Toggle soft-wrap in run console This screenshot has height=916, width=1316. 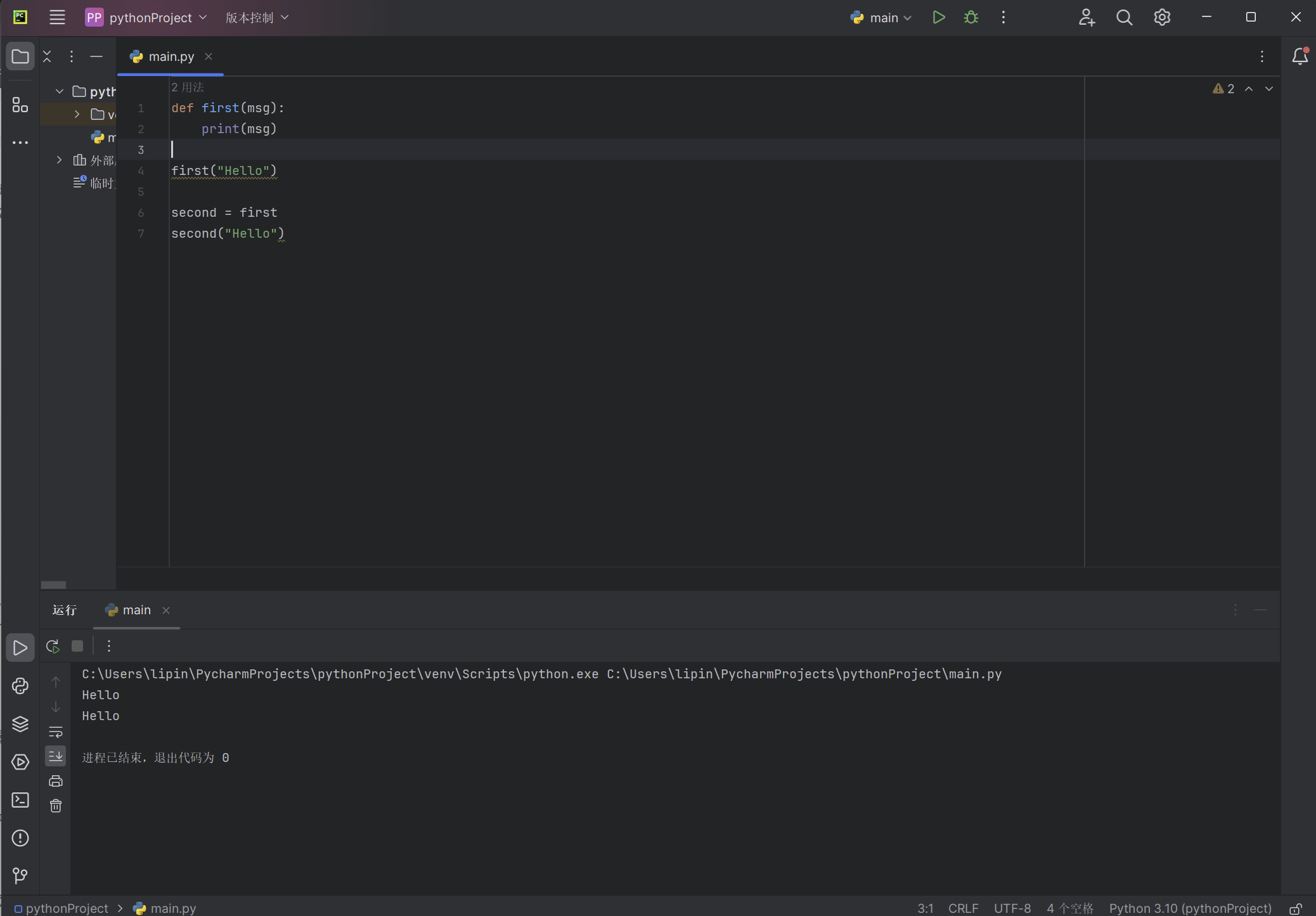coord(56,732)
